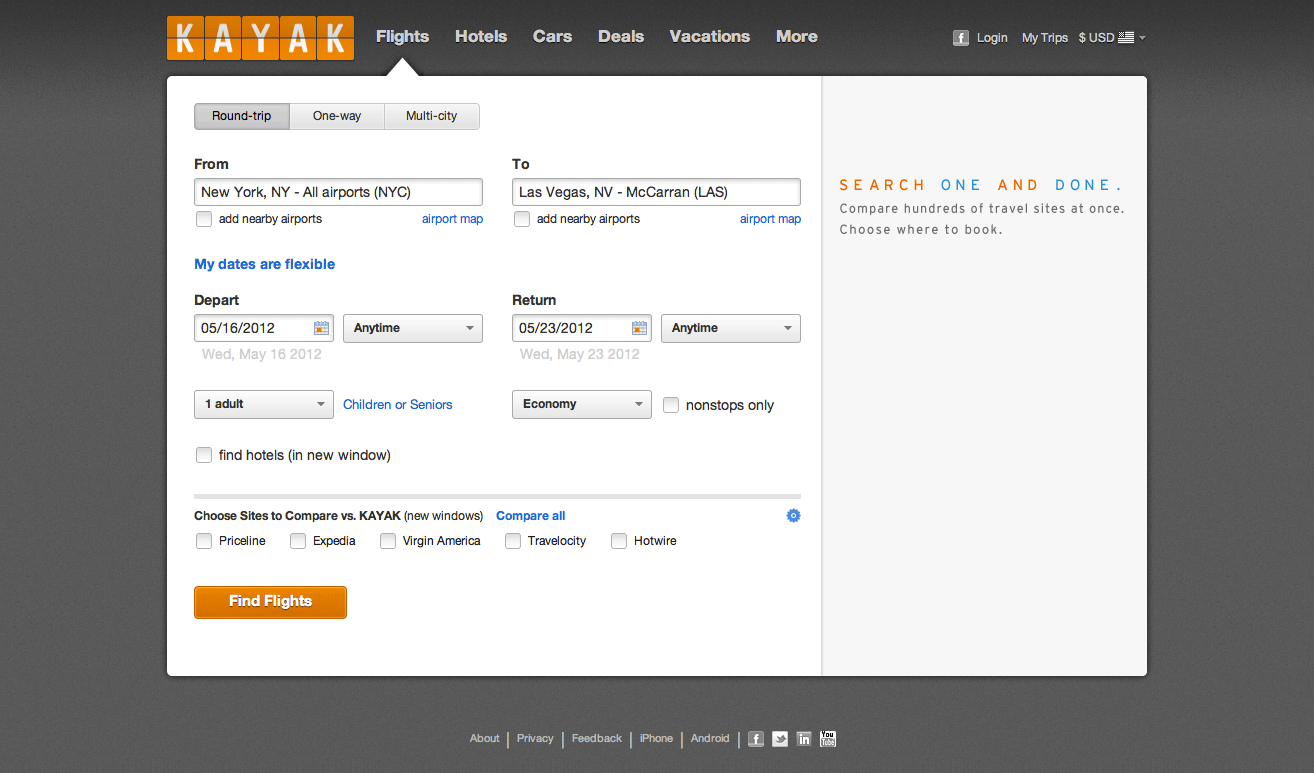Viewport: 1314px width, 773px height.
Task: Click the Children or Seniors link
Action: (x=398, y=405)
